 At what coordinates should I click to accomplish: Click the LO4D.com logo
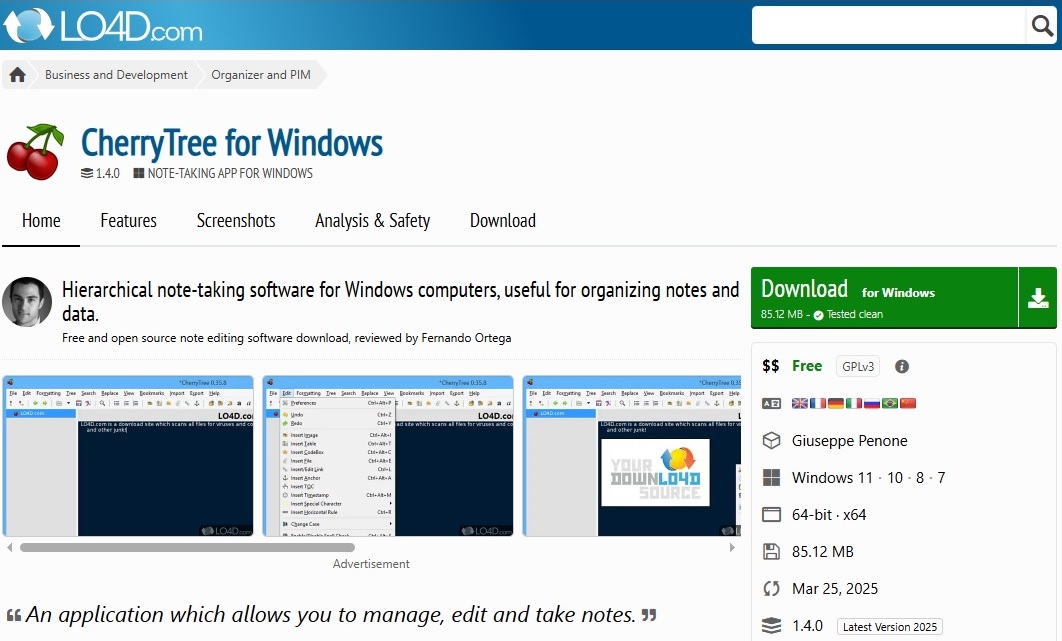coord(103,25)
